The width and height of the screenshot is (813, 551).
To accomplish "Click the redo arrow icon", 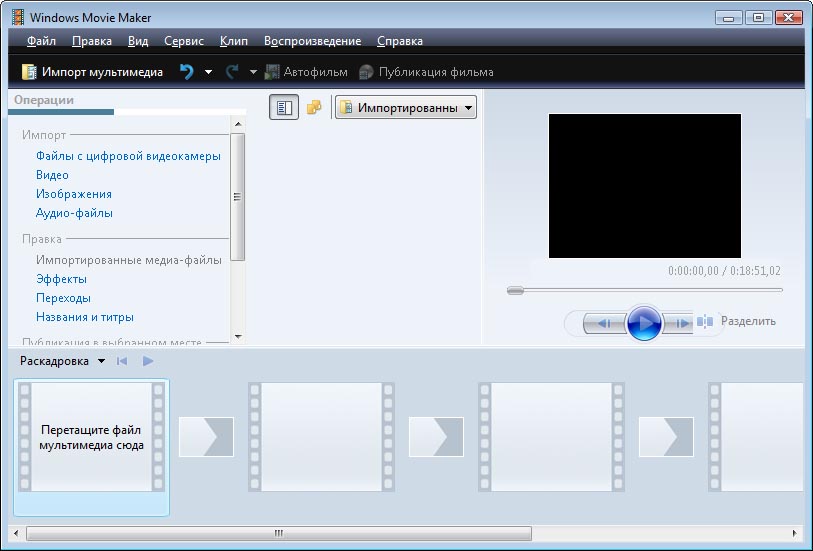I will click(232, 72).
